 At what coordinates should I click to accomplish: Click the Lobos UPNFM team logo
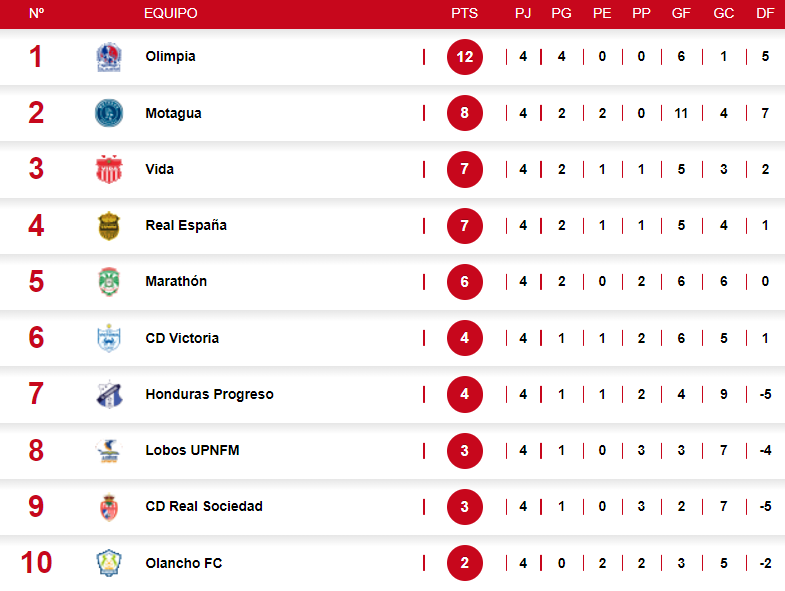pos(108,451)
